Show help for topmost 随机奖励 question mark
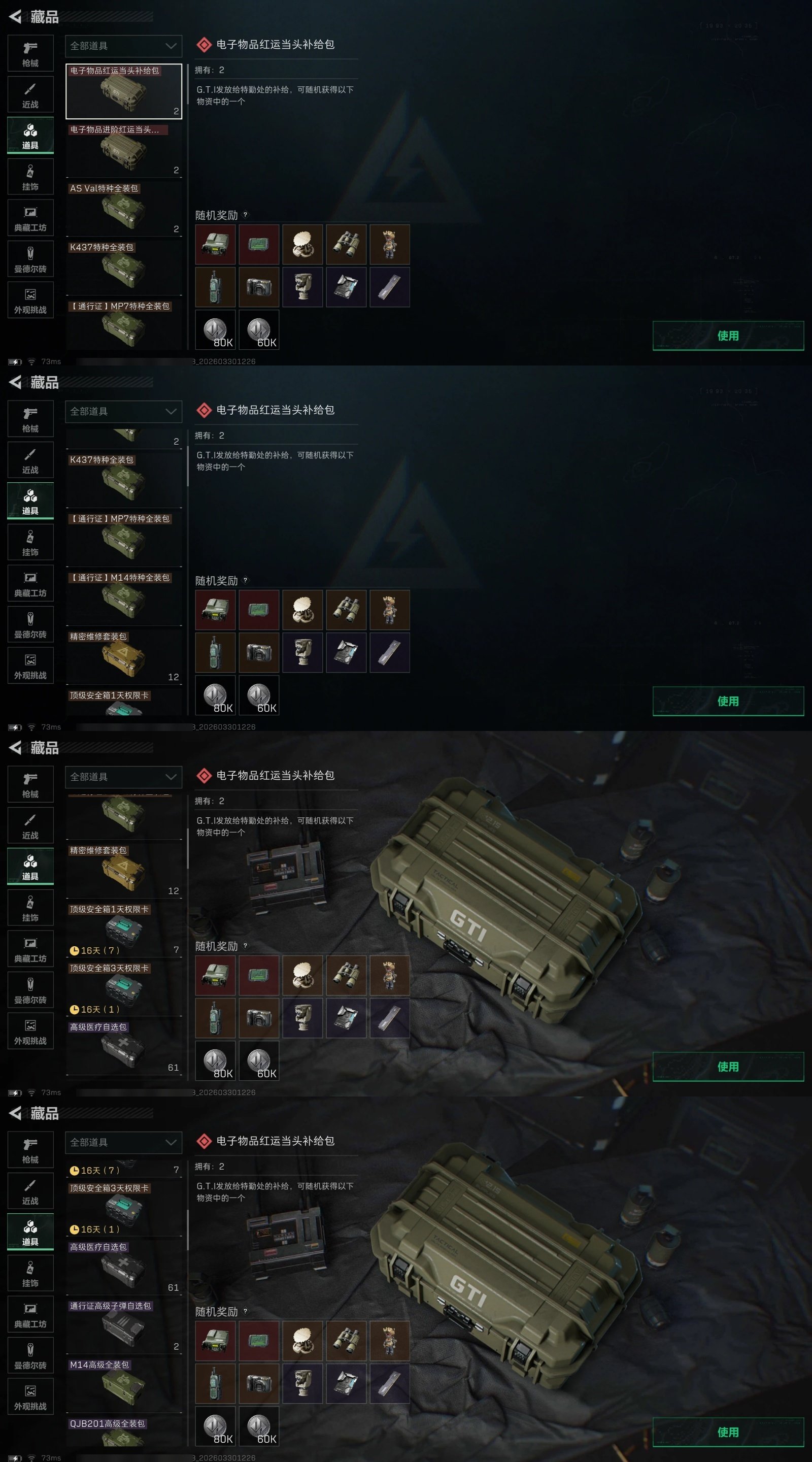The width and height of the screenshot is (812, 1462). (x=245, y=215)
